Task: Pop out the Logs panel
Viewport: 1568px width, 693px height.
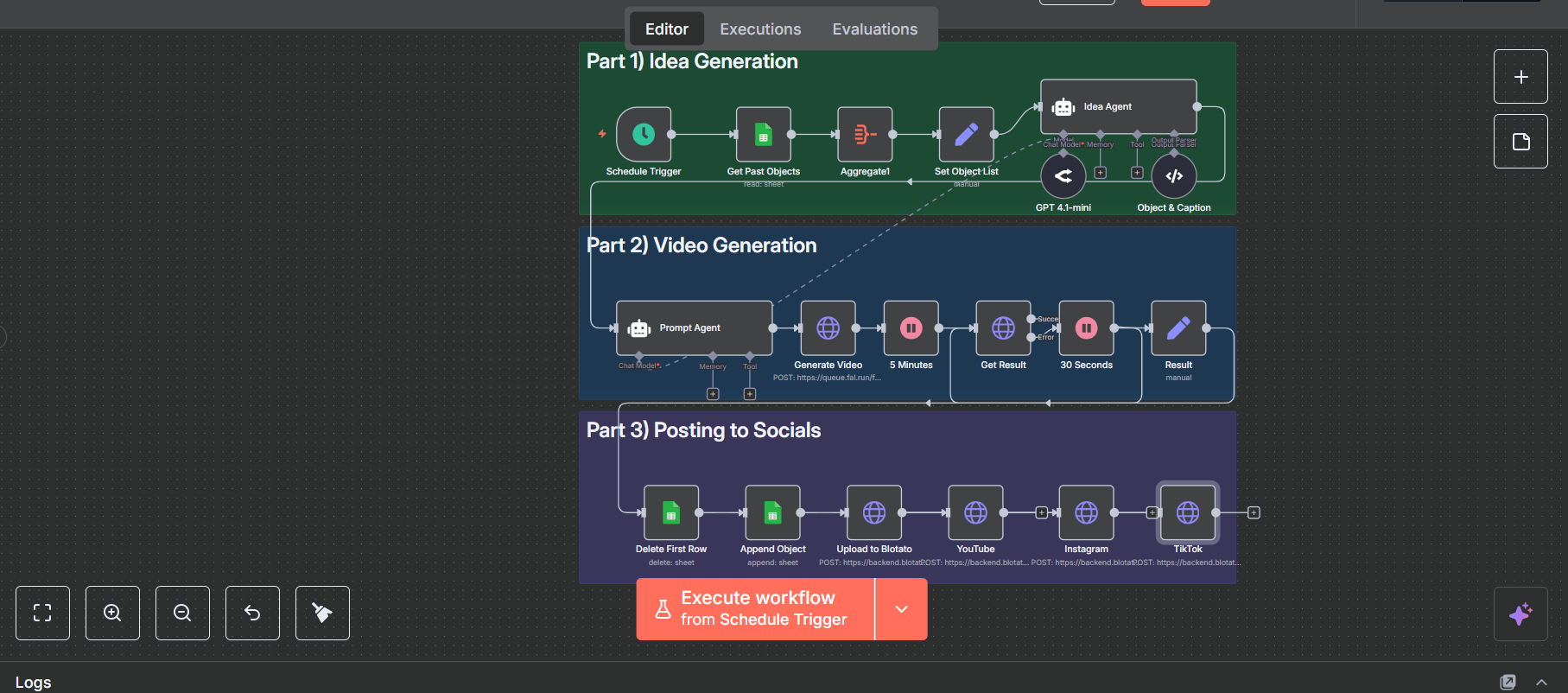Action: [1508, 682]
